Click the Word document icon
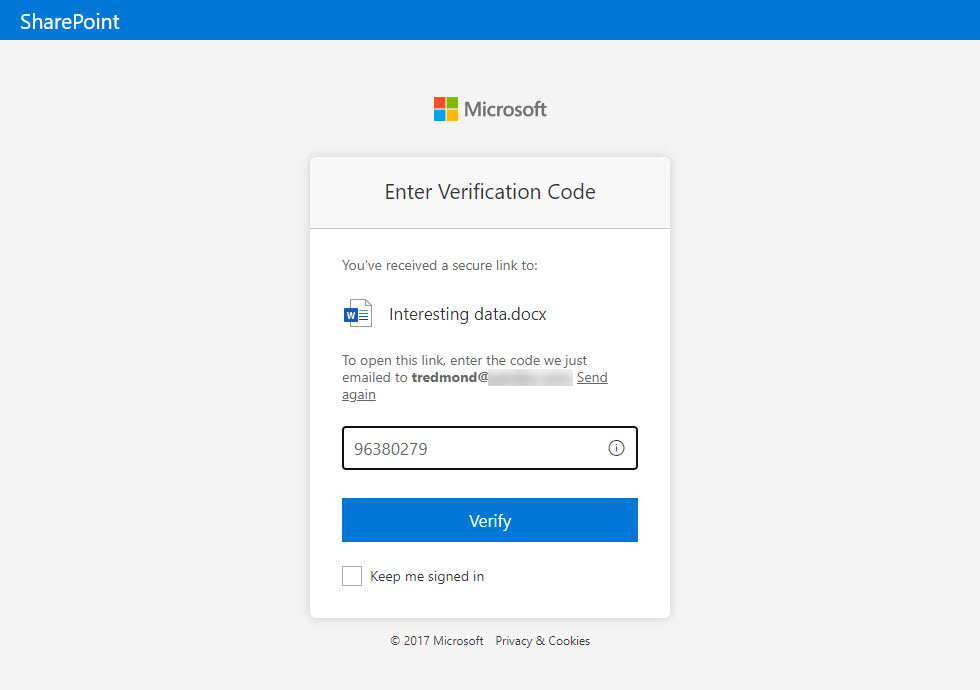Viewport: 980px width, 690px height. pos(358,313)
